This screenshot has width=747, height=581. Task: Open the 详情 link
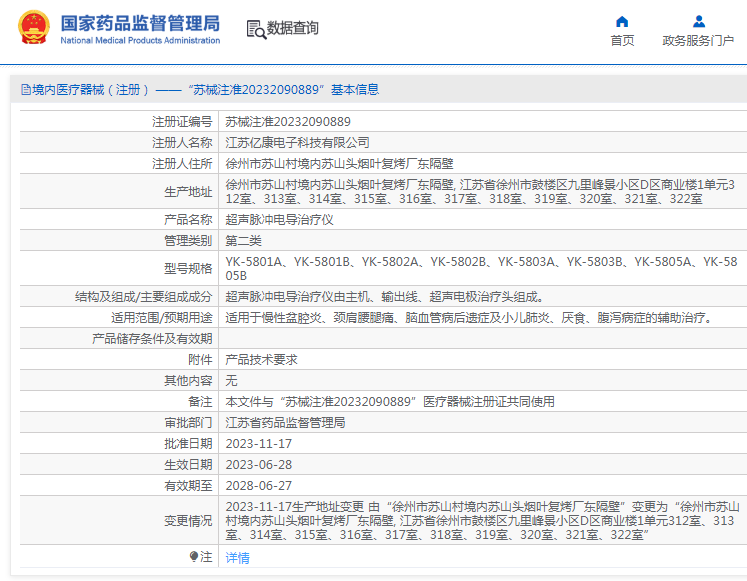[237, 557]
